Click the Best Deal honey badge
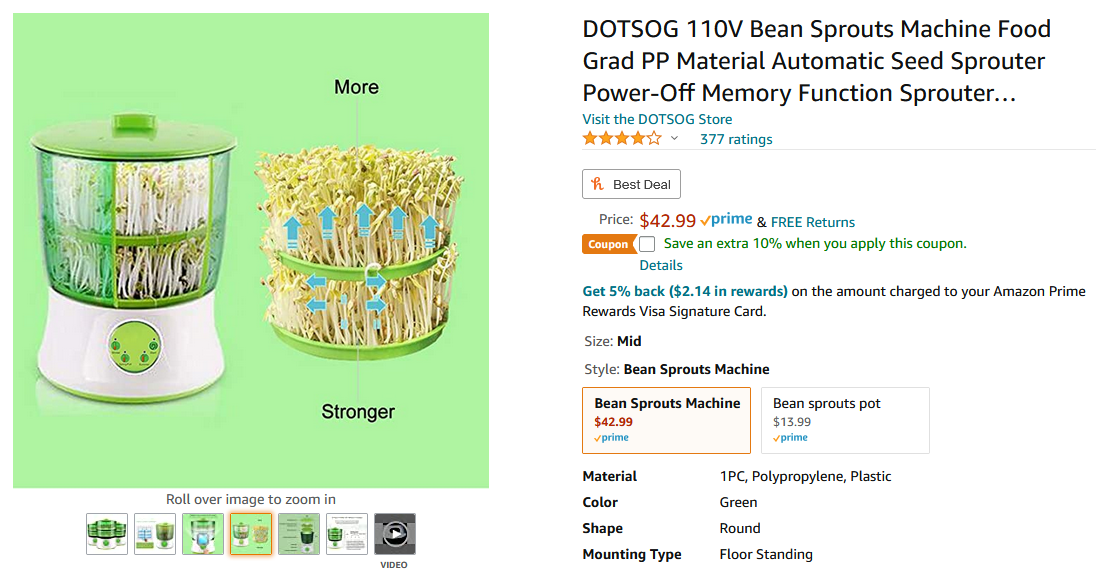 pos(631,184)
